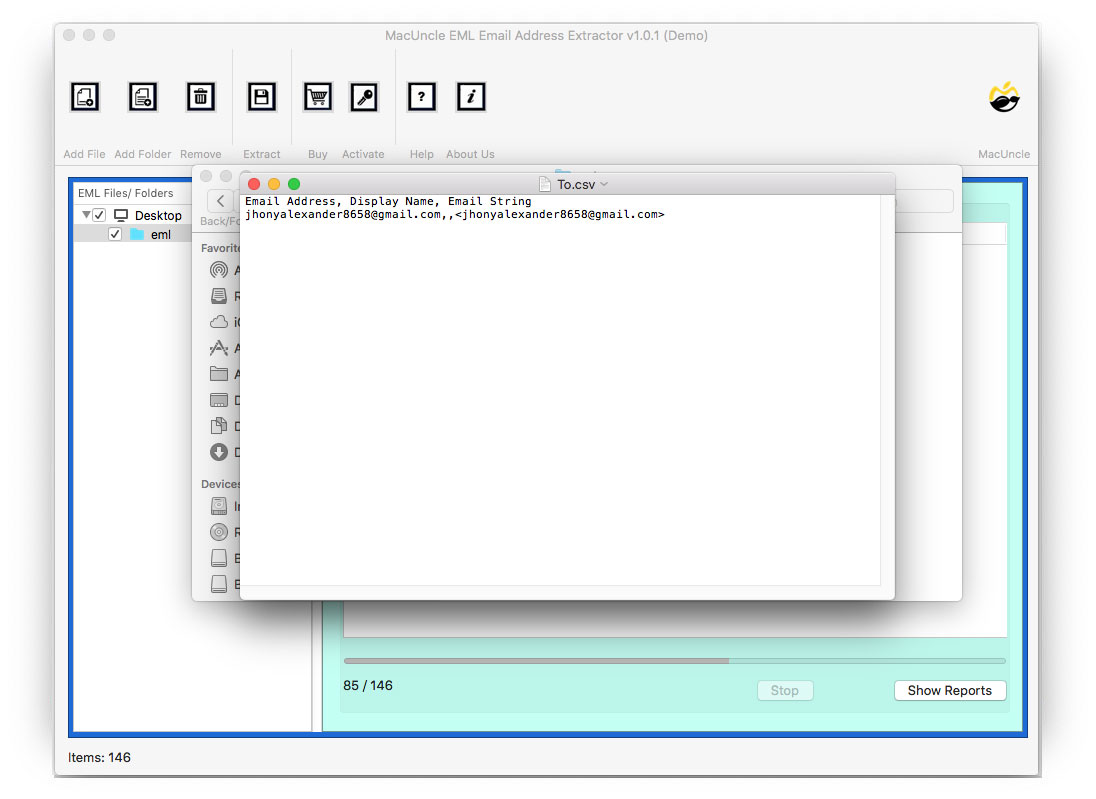Select the eml tree item label
The height and width of the screenshot is (799, 1096).
pos(161,235)
